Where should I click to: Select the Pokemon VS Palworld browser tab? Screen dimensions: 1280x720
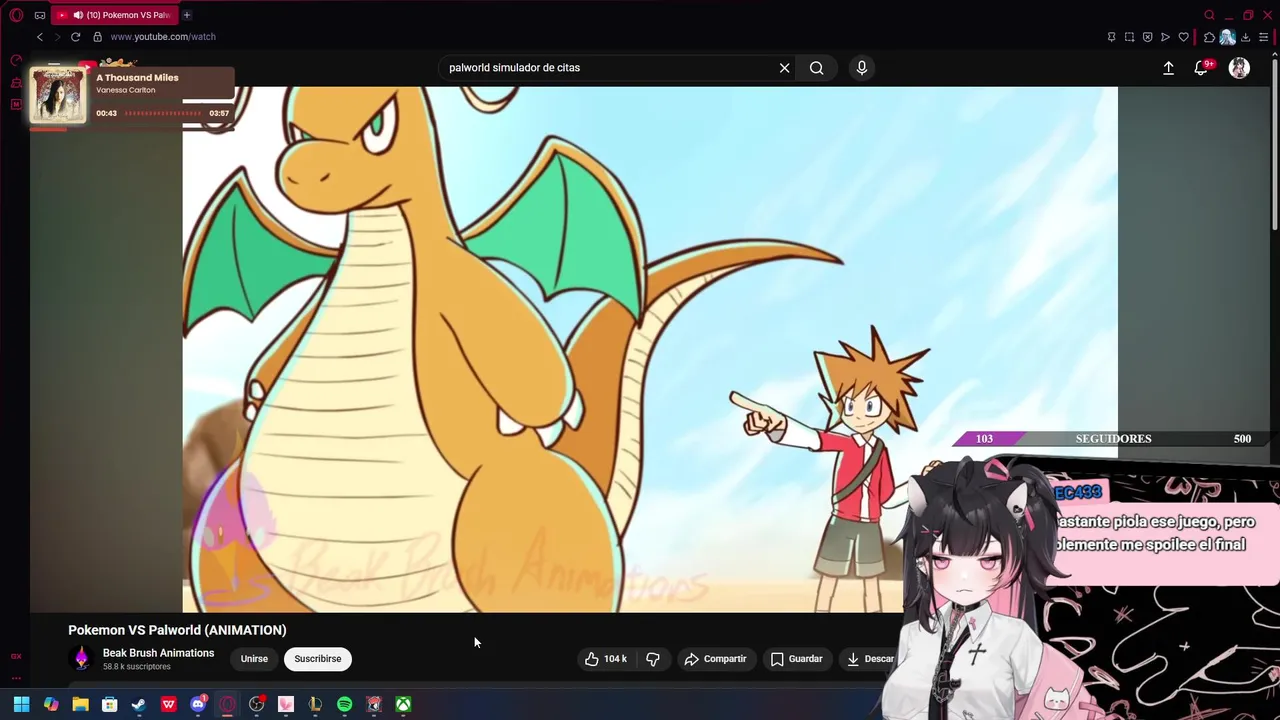[x=115, y=15]
